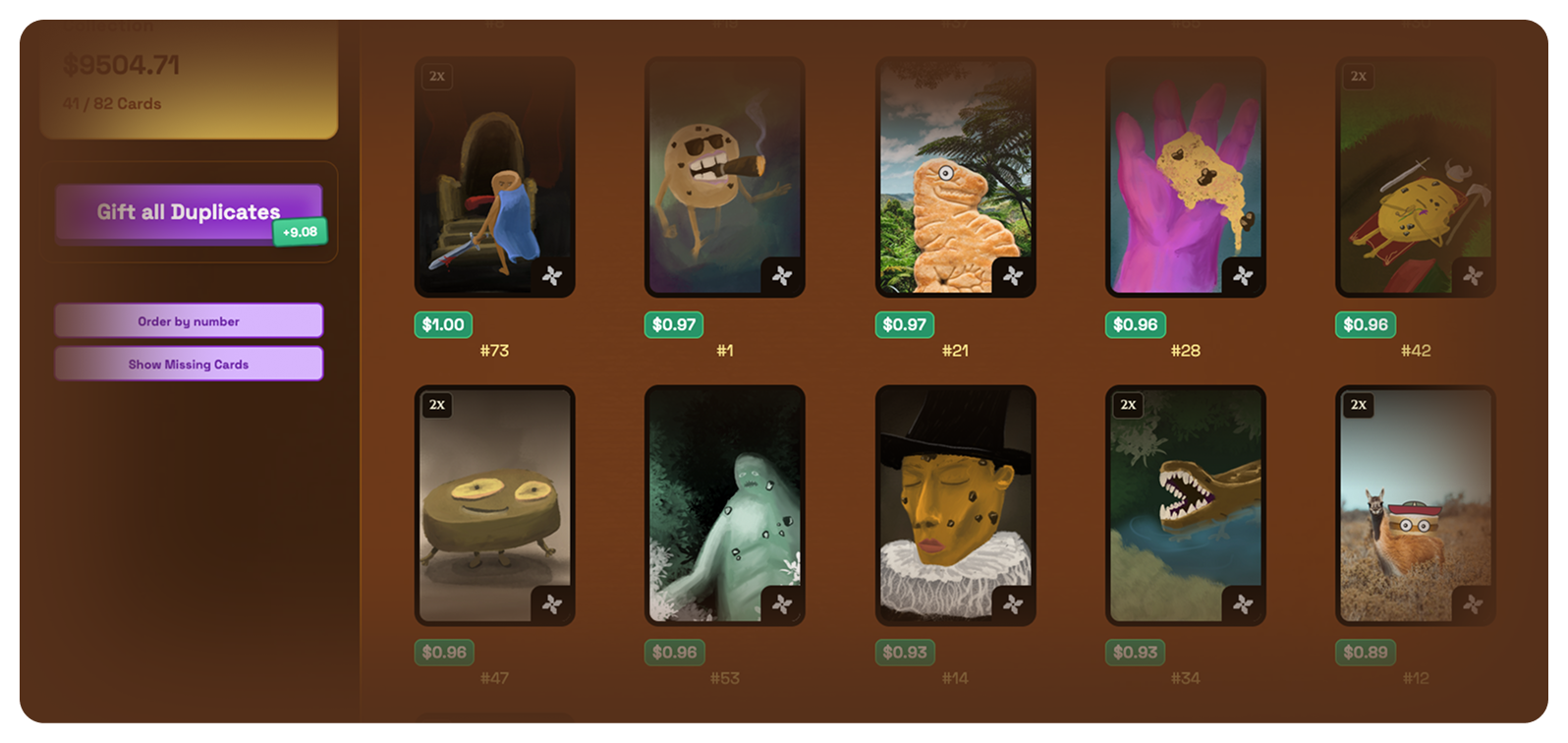Click pinwheel icon on pink hand card #28
The width and height of the screenshot is (1568, 743).
1243,276
